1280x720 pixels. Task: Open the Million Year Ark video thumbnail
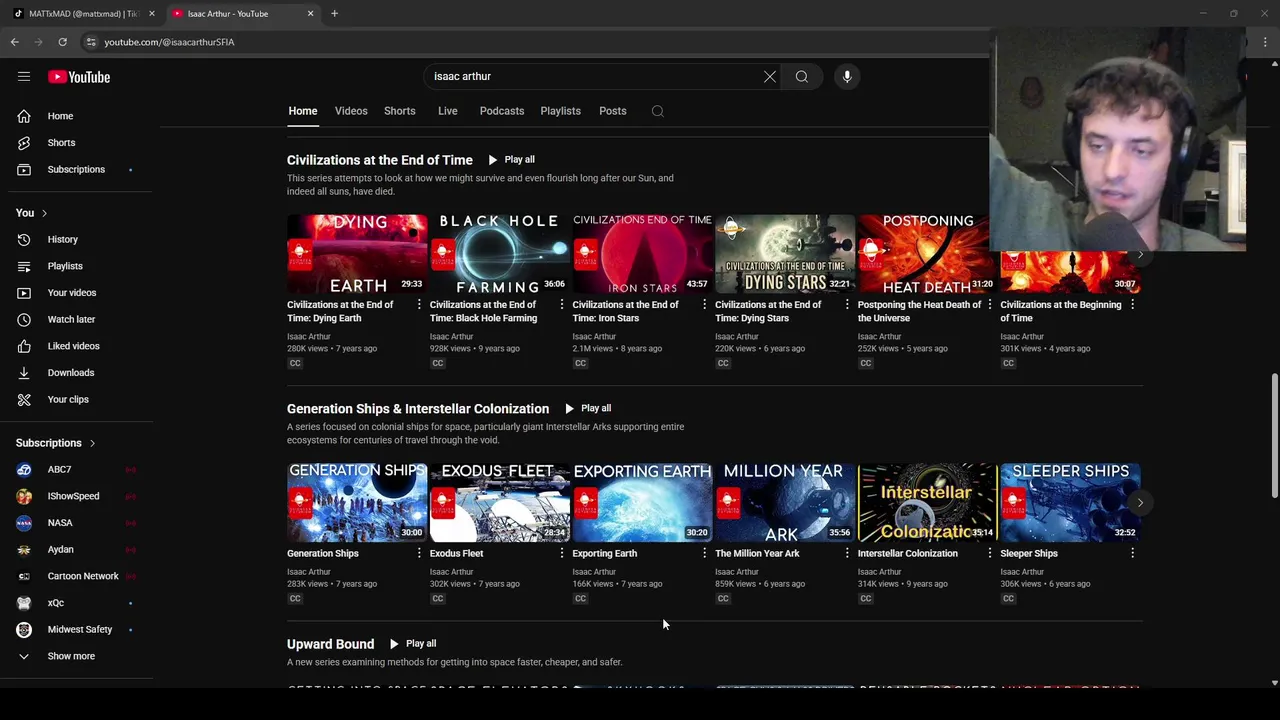[x=784, y=501]
